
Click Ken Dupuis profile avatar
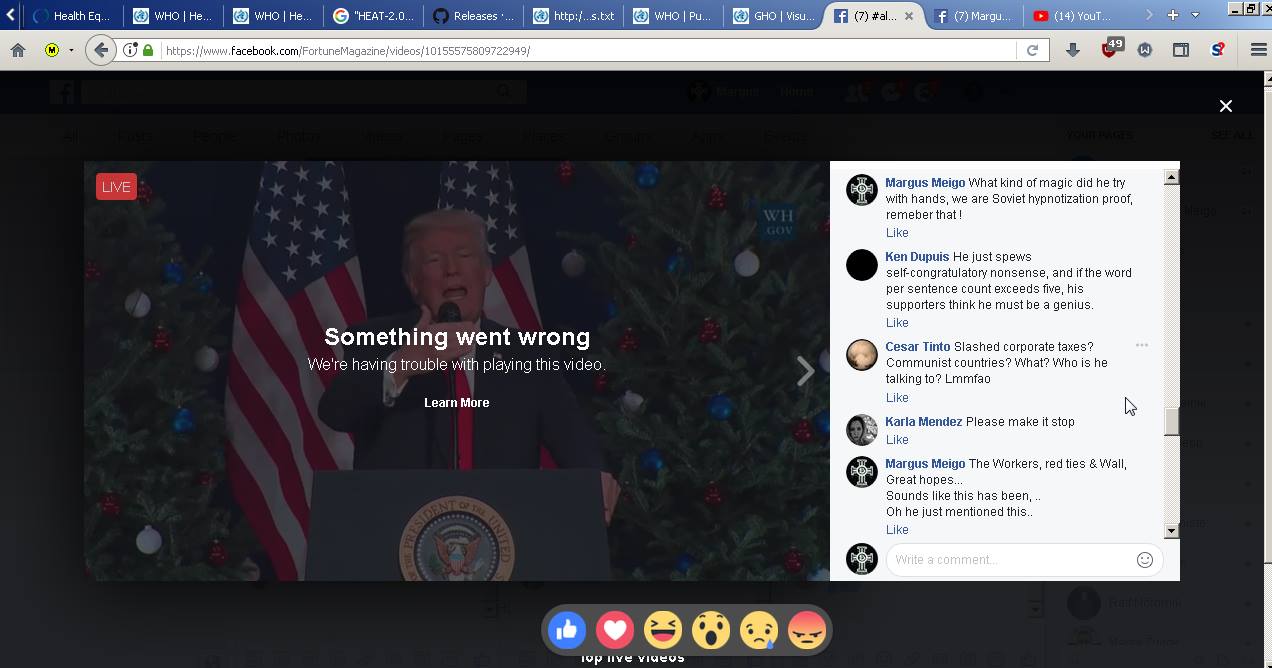point(862,265)
